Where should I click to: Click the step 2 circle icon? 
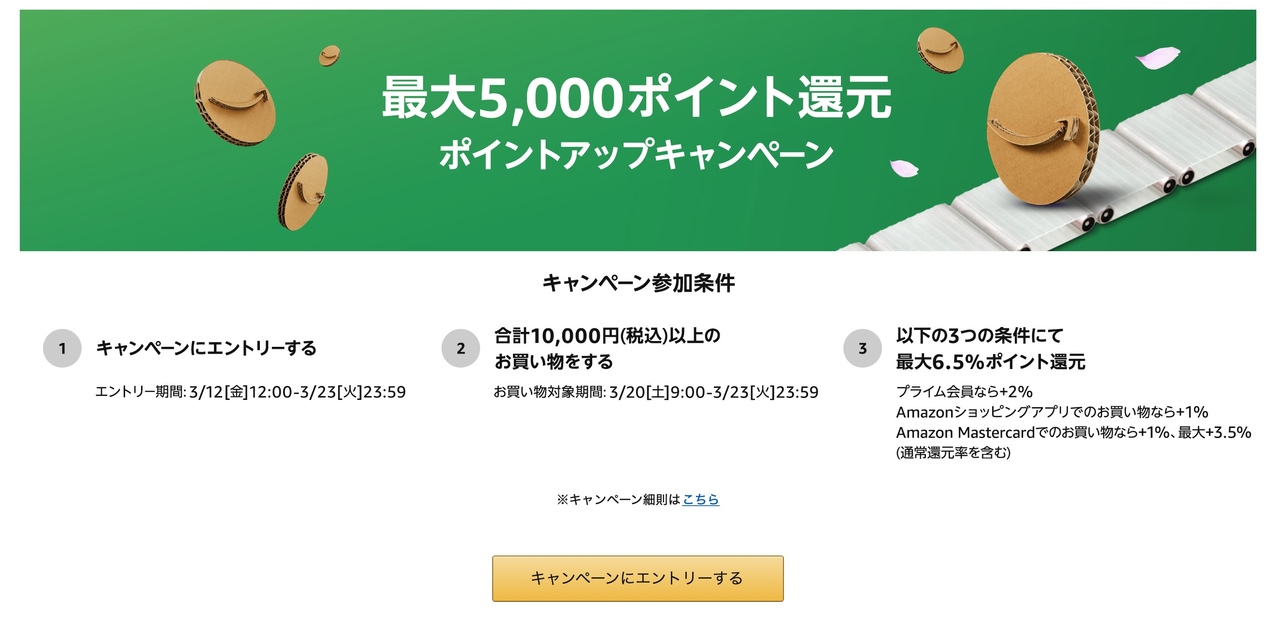point(461,348)
